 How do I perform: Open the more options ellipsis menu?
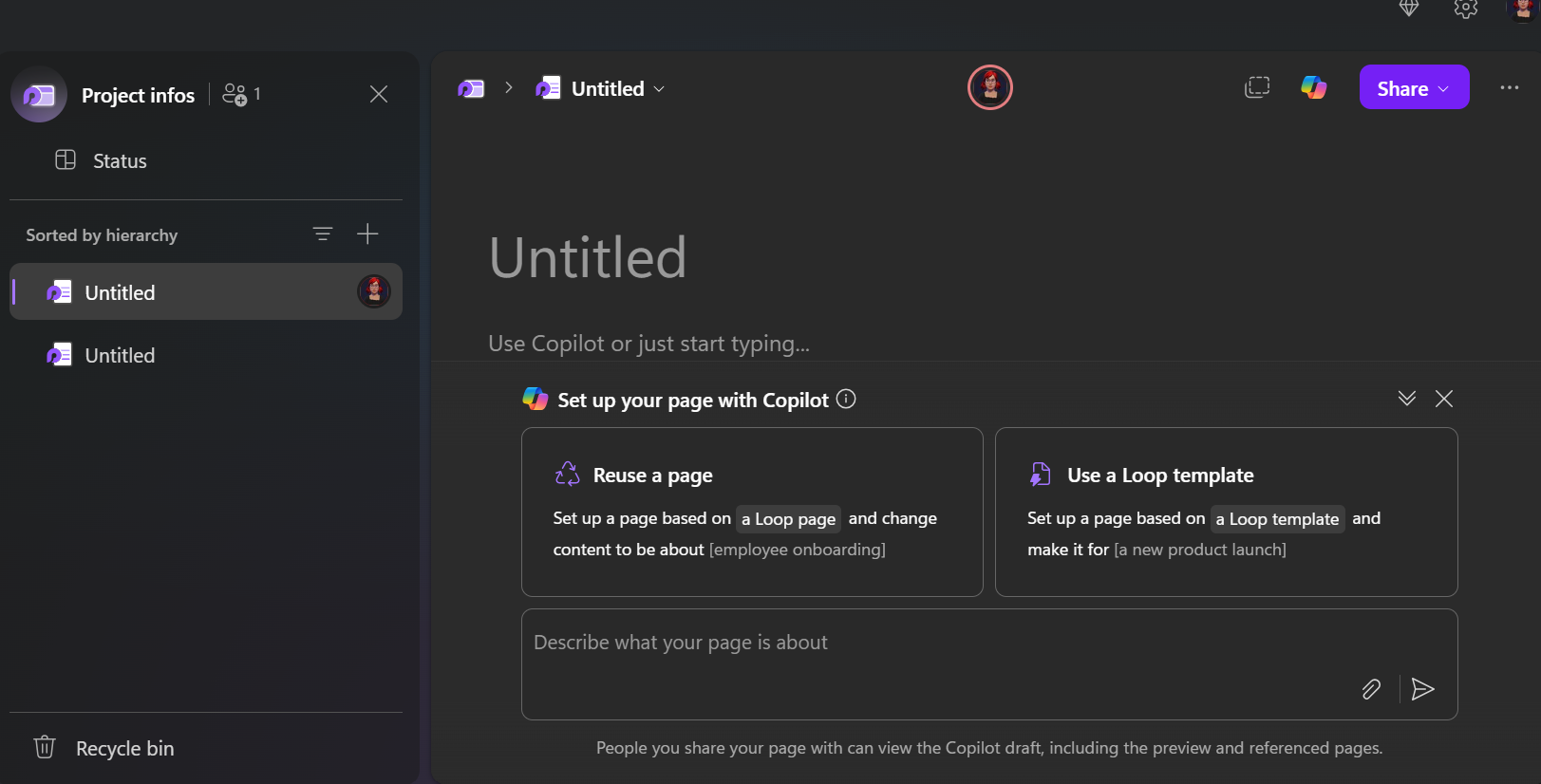[1510, 87]
